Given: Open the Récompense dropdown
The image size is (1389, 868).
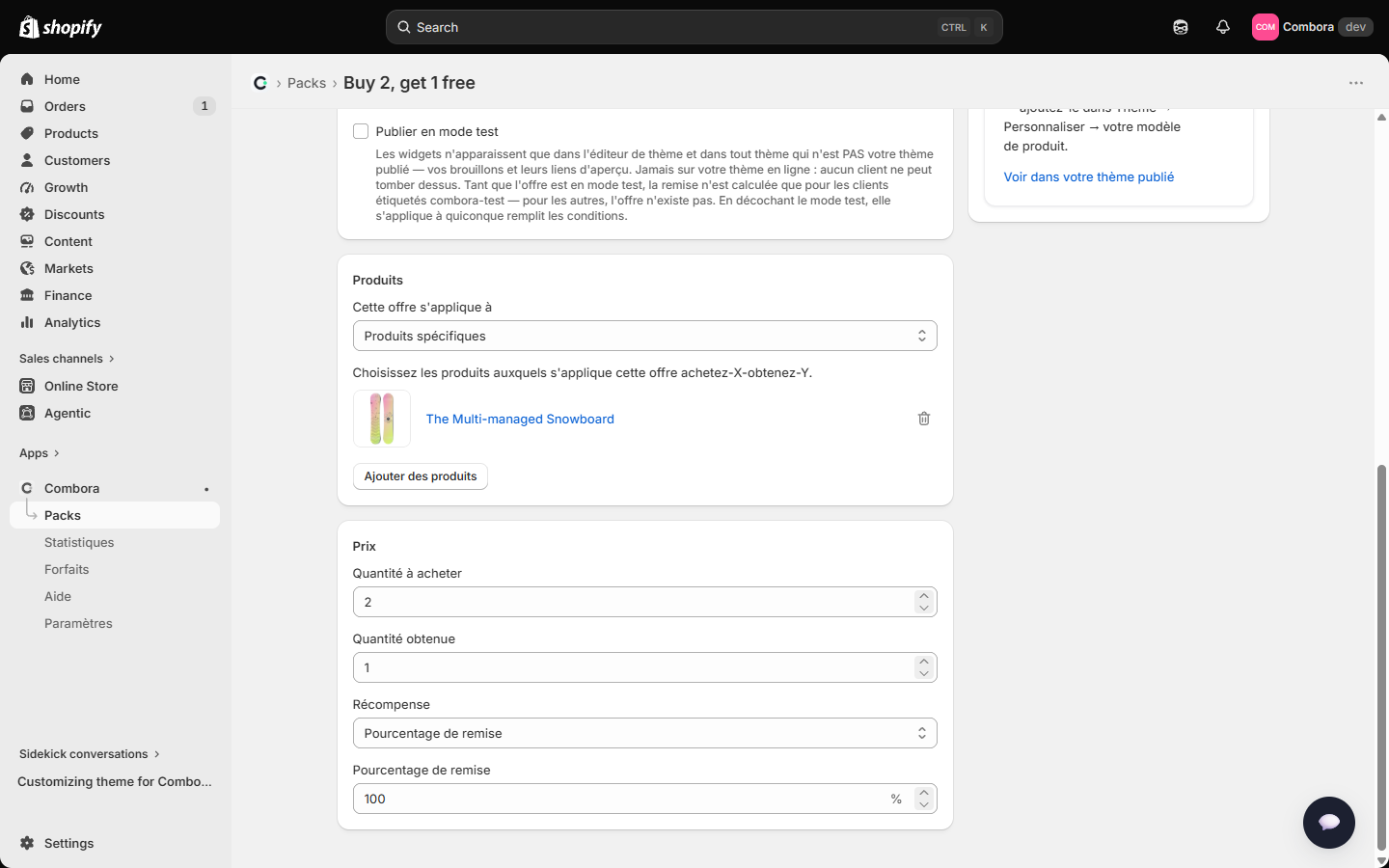Looking at the screenshot, I should [x=645, y=733].
